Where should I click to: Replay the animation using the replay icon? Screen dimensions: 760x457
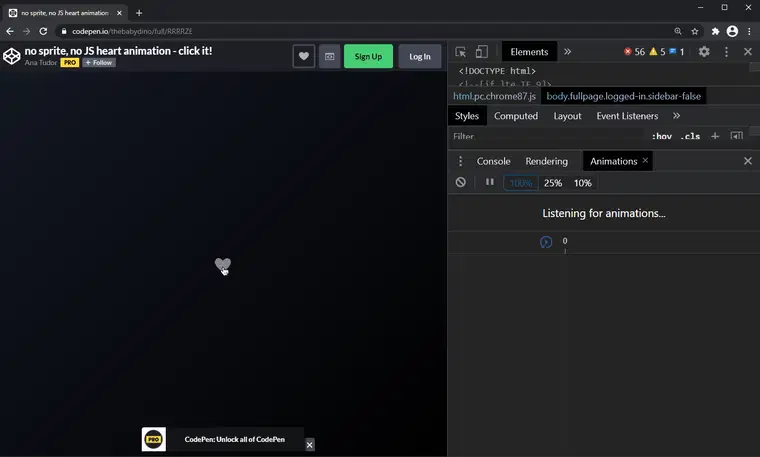click(546, 242)
